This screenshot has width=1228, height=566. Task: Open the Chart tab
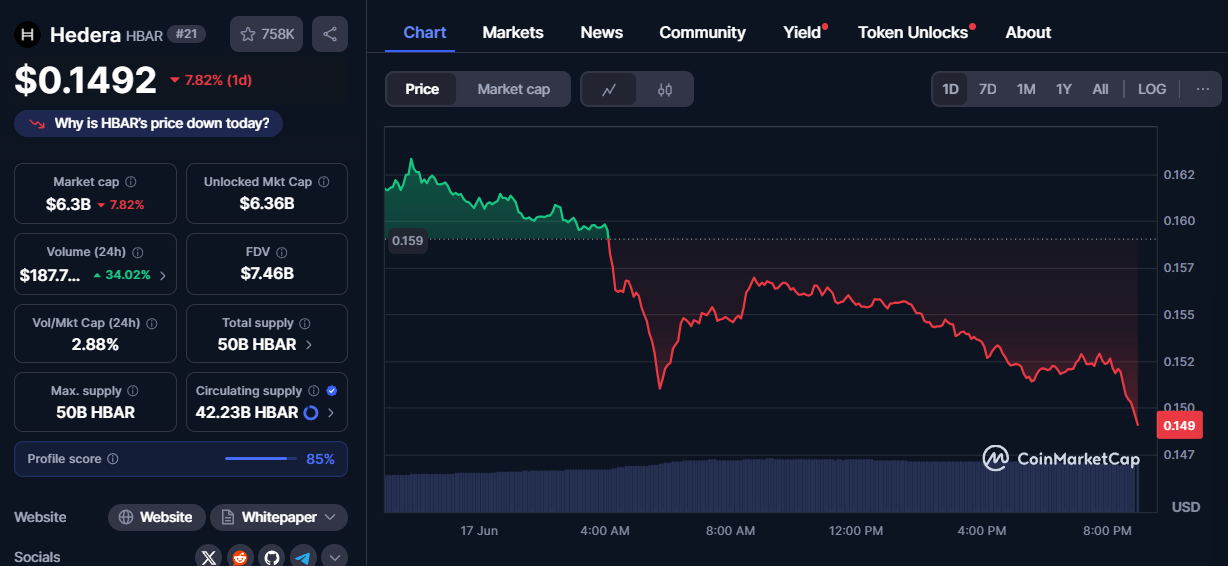click(x=425, y=32)
